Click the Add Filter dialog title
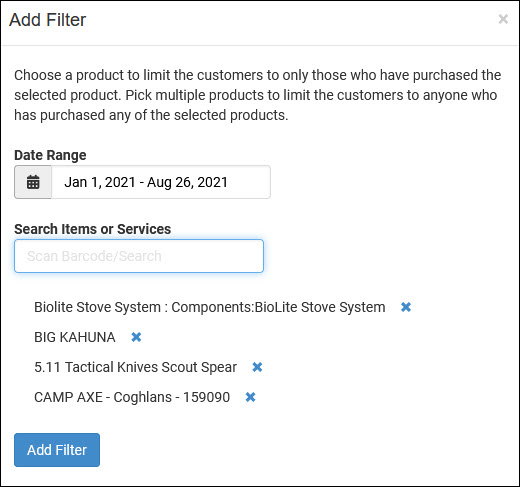The image size is (520, 487). (x=48, y=20)
